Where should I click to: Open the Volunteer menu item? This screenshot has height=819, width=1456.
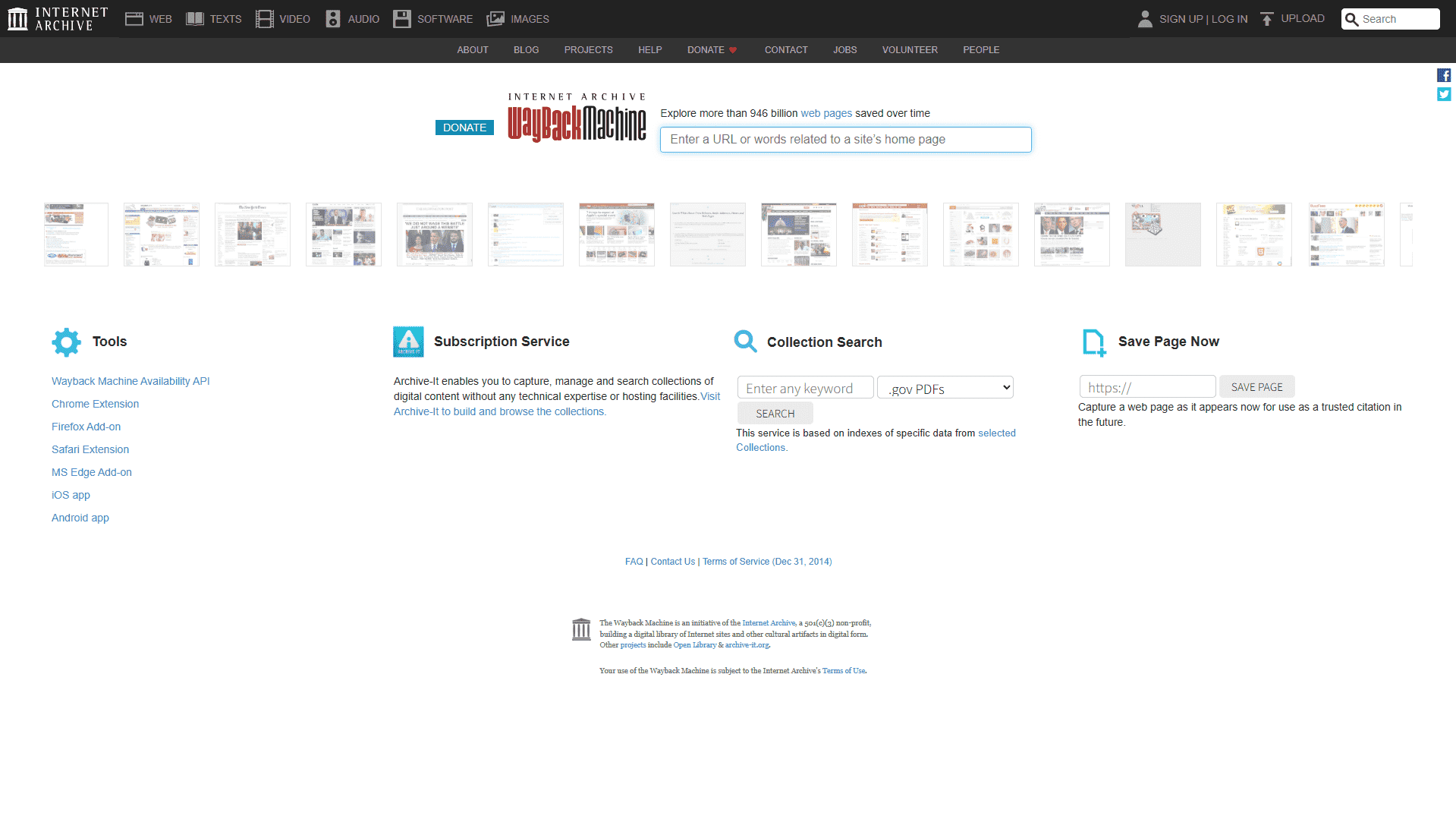click(x=910, y=50)
